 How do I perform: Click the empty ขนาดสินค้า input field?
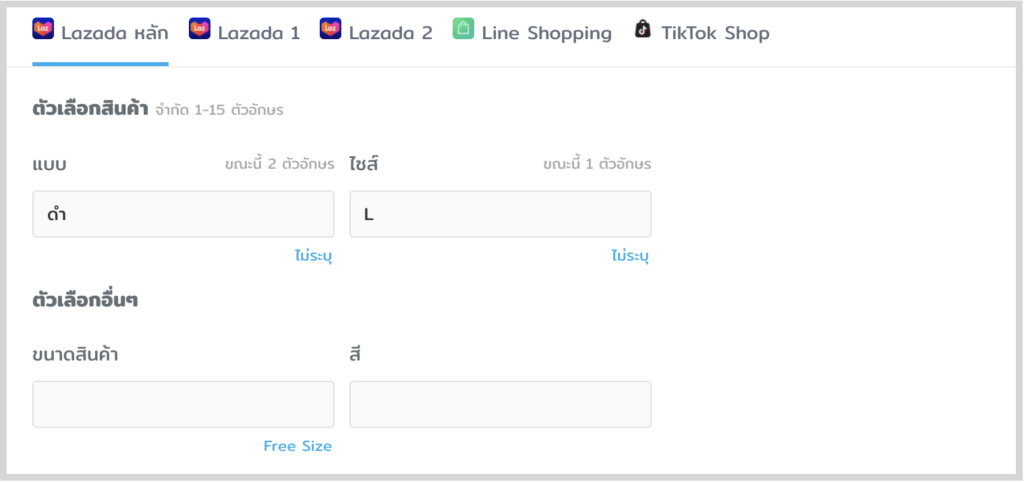pyautogui.click(x=183, y=404)
